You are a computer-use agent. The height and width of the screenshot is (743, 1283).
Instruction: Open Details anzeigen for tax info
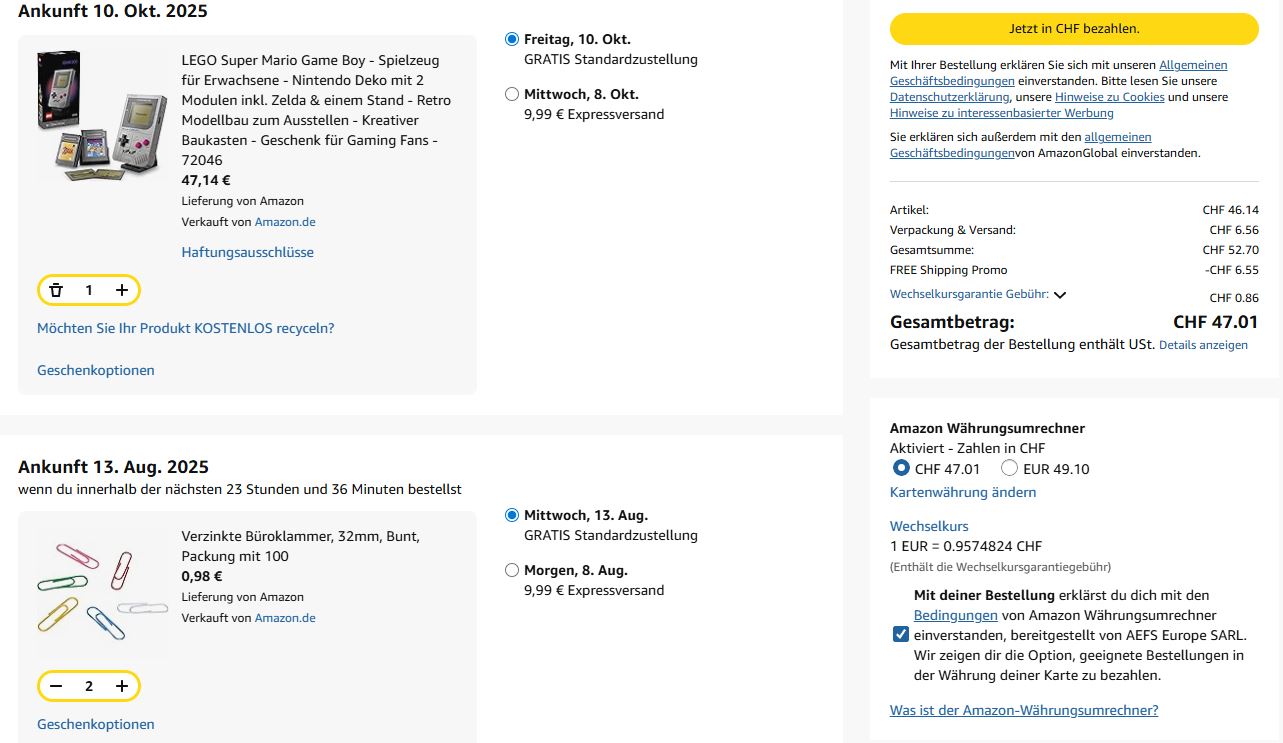[x=1203, y=345]
